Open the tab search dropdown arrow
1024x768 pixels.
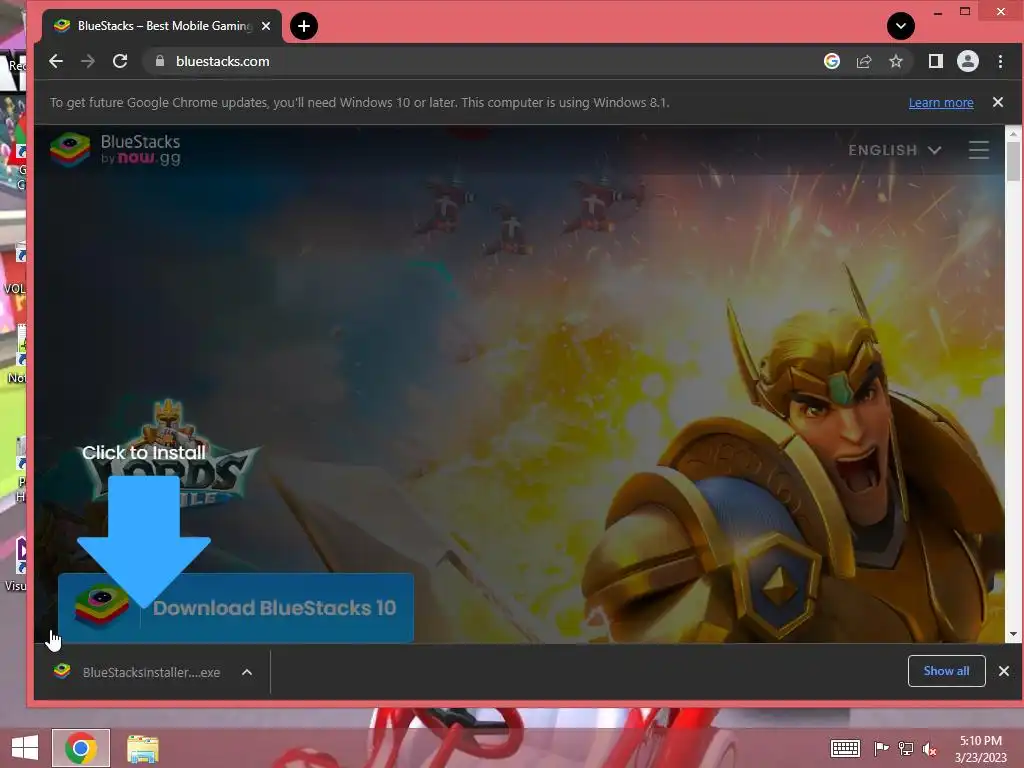coord(901,26)
